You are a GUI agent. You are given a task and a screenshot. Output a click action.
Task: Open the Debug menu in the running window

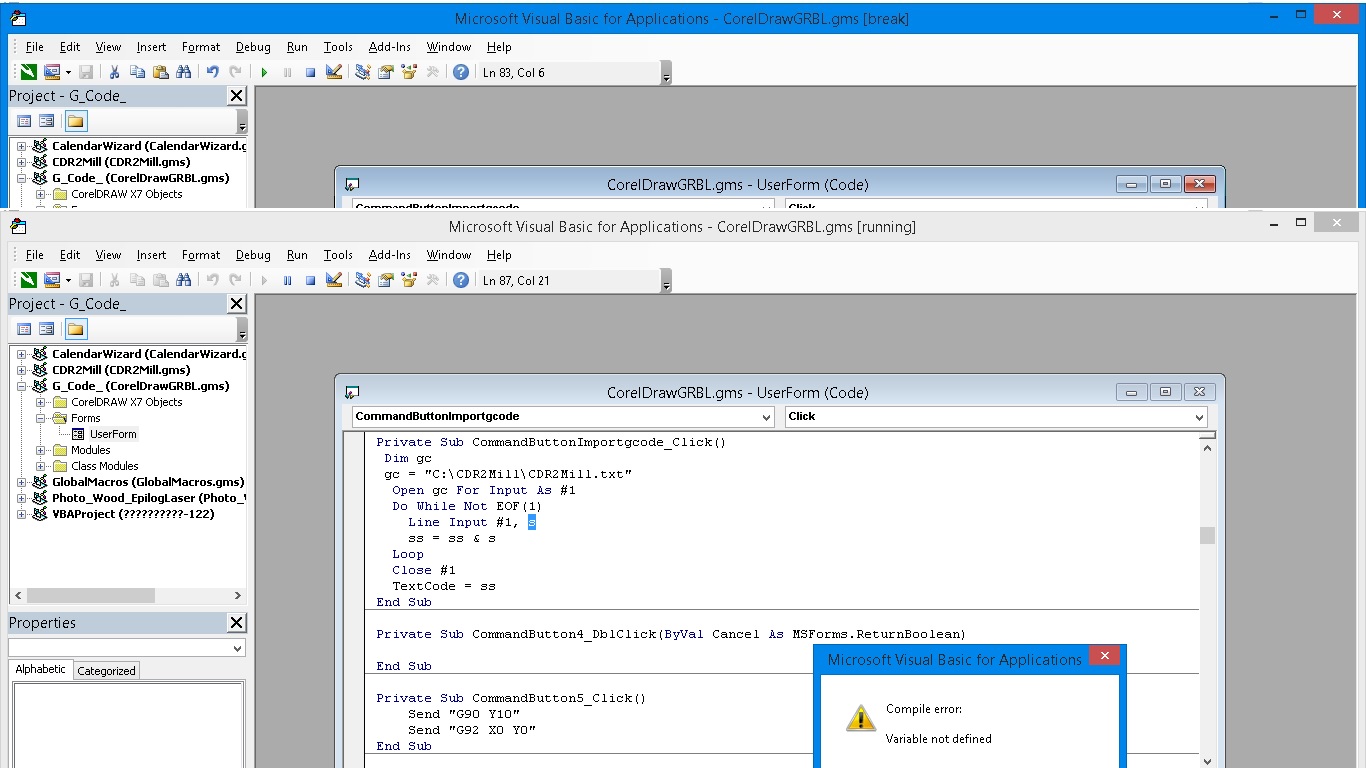[x=253, y=255]
